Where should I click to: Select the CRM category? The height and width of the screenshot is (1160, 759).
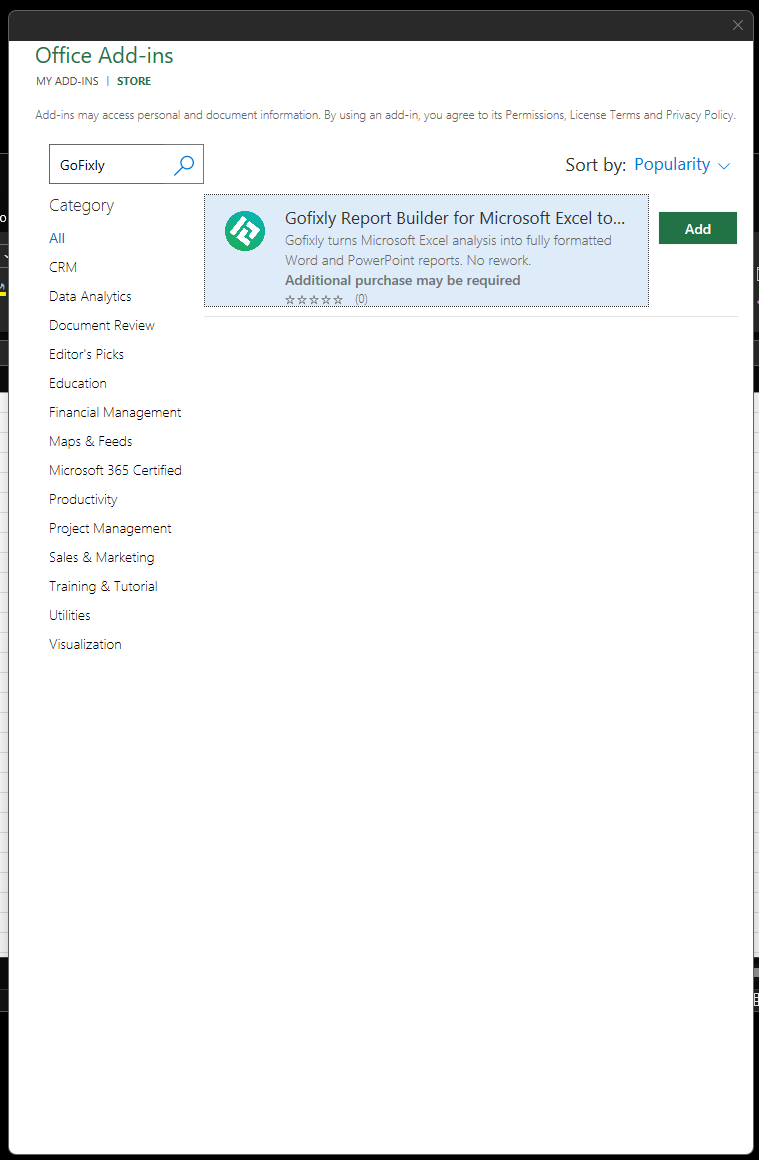[63, 267]
